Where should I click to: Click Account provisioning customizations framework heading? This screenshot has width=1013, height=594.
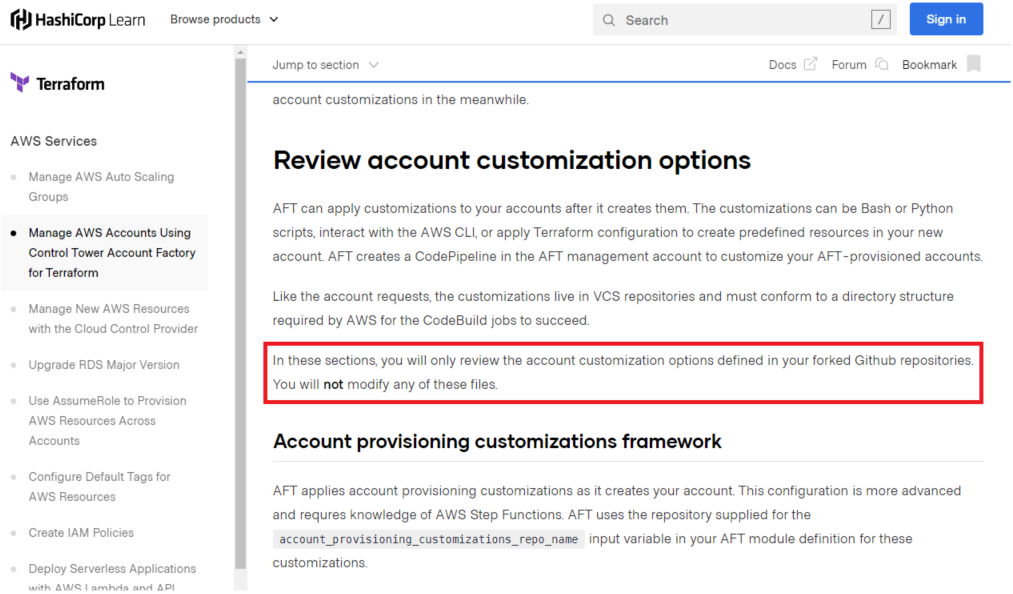click(x=497, y=441)
